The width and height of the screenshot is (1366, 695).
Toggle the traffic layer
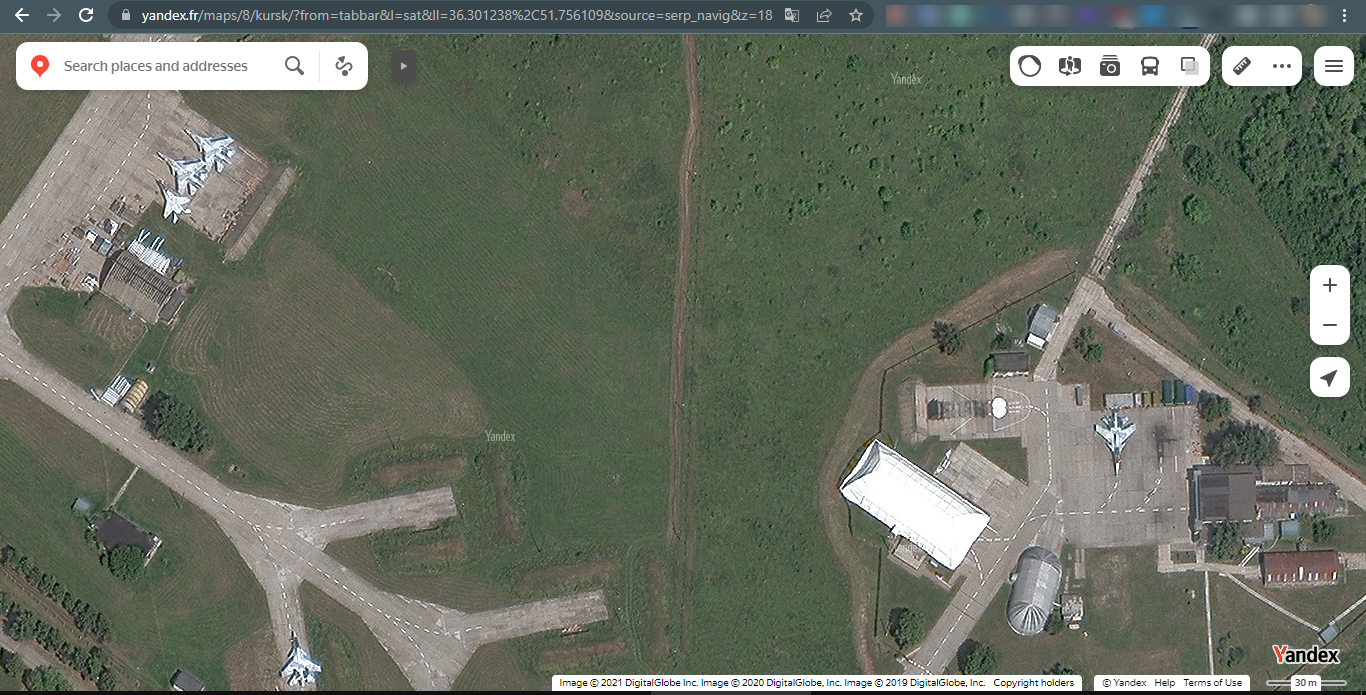point(1030,66)
